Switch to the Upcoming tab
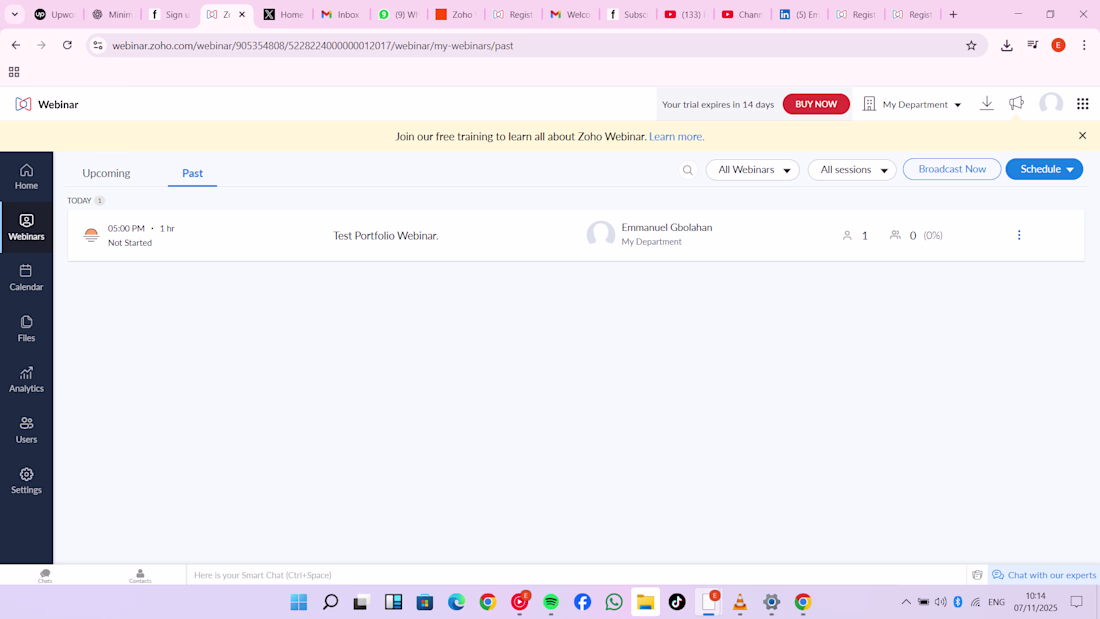Image resolution: width=1100 pixels, height=619 pixels. click(x=106, y=173)
